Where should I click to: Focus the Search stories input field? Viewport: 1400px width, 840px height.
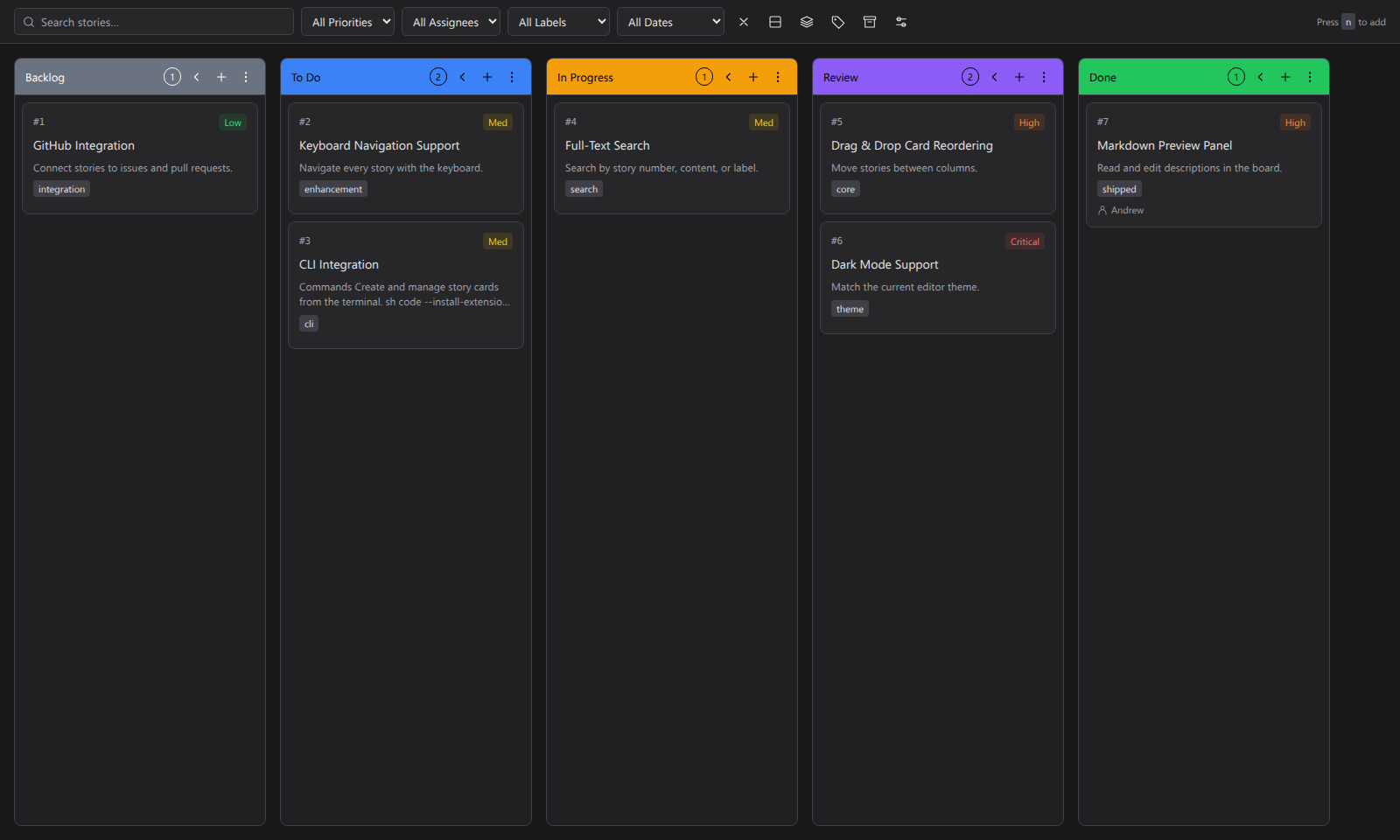154,22
